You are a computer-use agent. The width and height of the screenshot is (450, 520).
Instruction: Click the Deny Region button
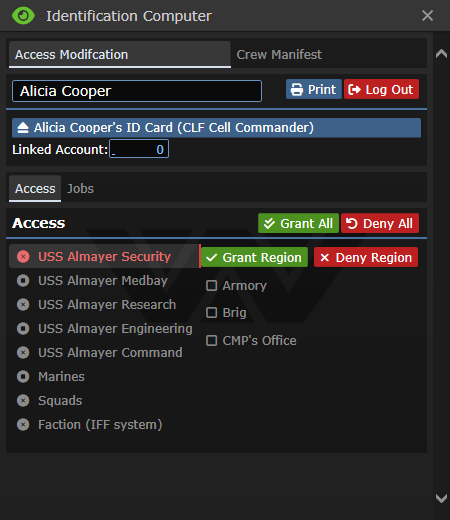pyautogui.click(x=366, y=257)
